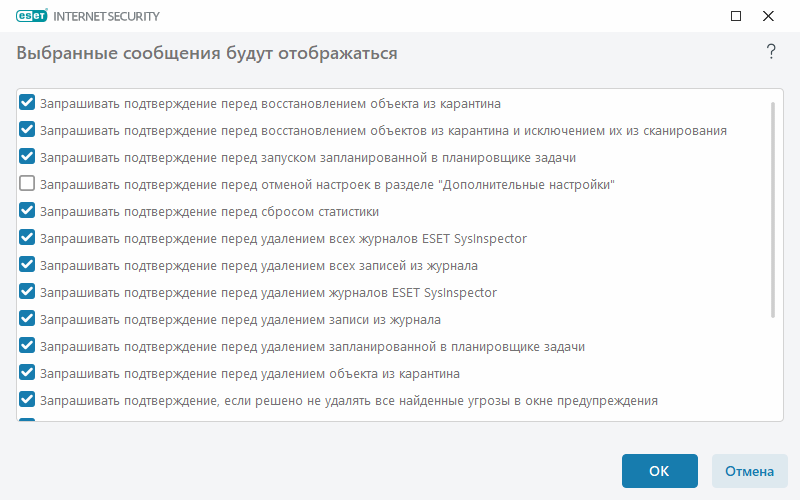The width and height of the screenshot is (800, 500).
Task: Uncheck confirmation before deleting all log records
Action: pos(27,264)
